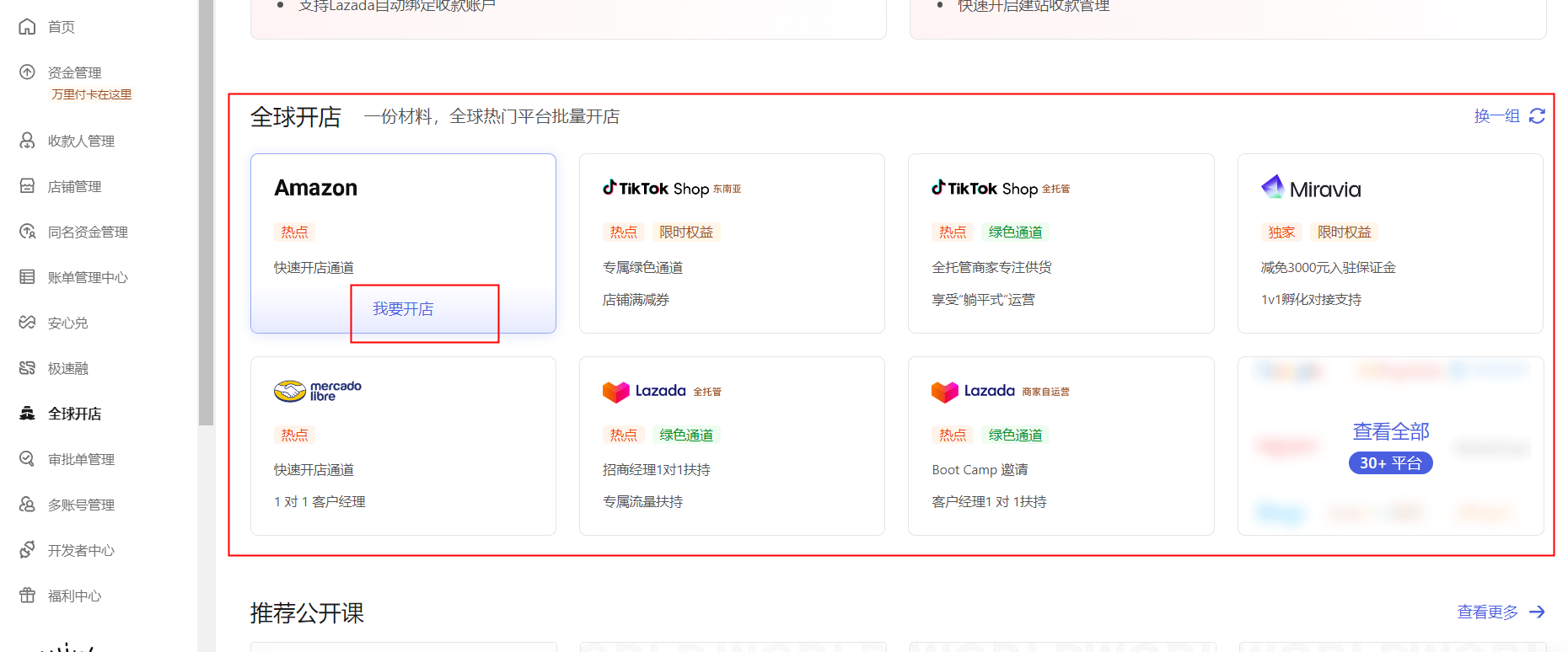Click 查看更多 for 推荐公开课
1568x652 pixels.
click(1487, 612)
